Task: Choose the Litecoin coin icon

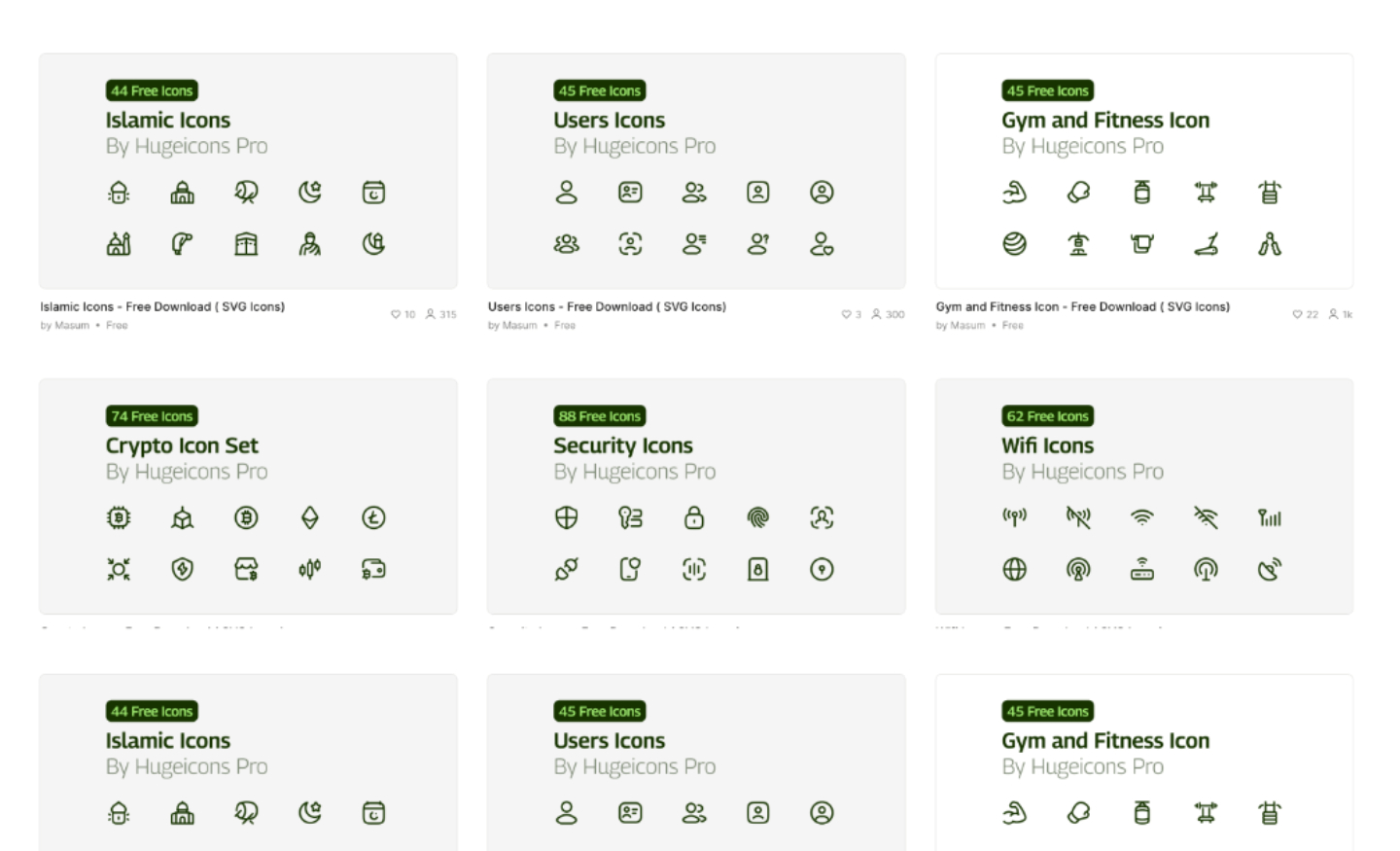Action: 374,518
